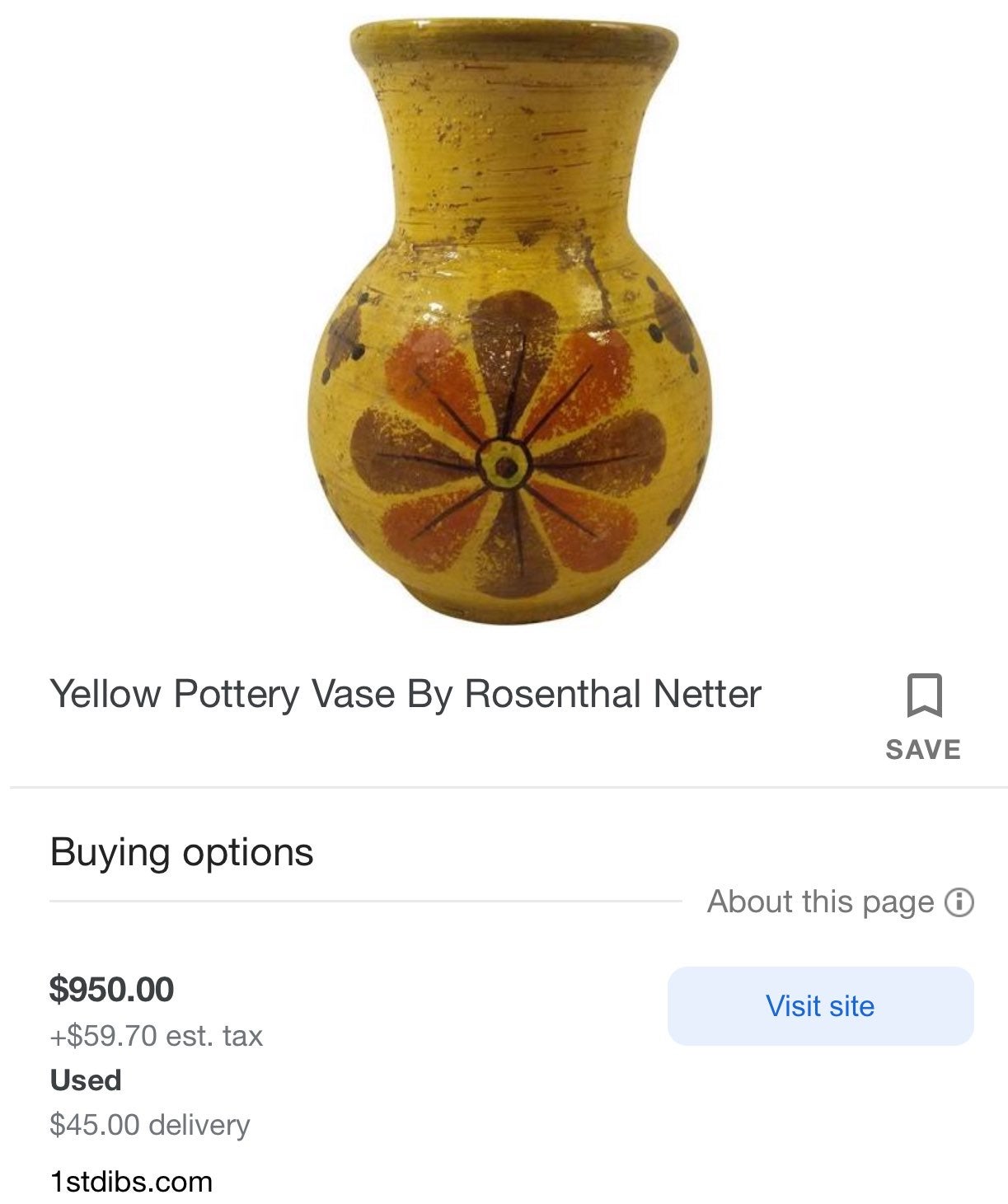Select the yellow vase product image
The width and height of the screenshot is (1008, 1204).
(511, 321)
